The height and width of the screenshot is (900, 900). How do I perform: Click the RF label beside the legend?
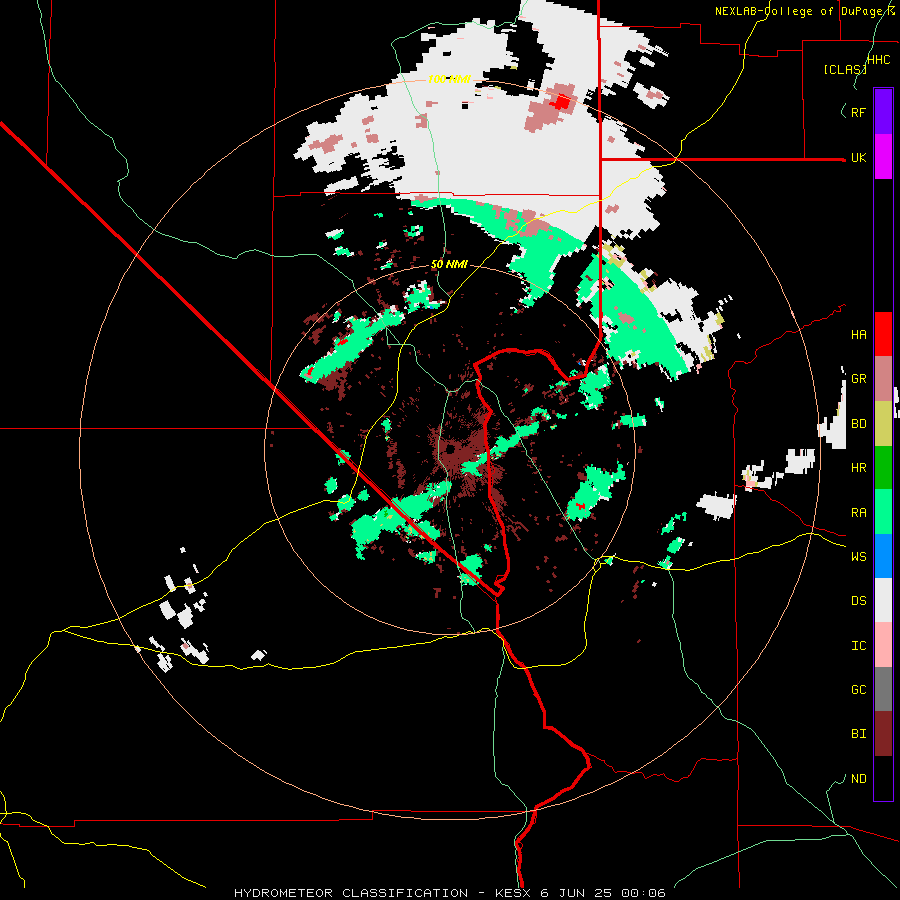[x=858, y=112]
